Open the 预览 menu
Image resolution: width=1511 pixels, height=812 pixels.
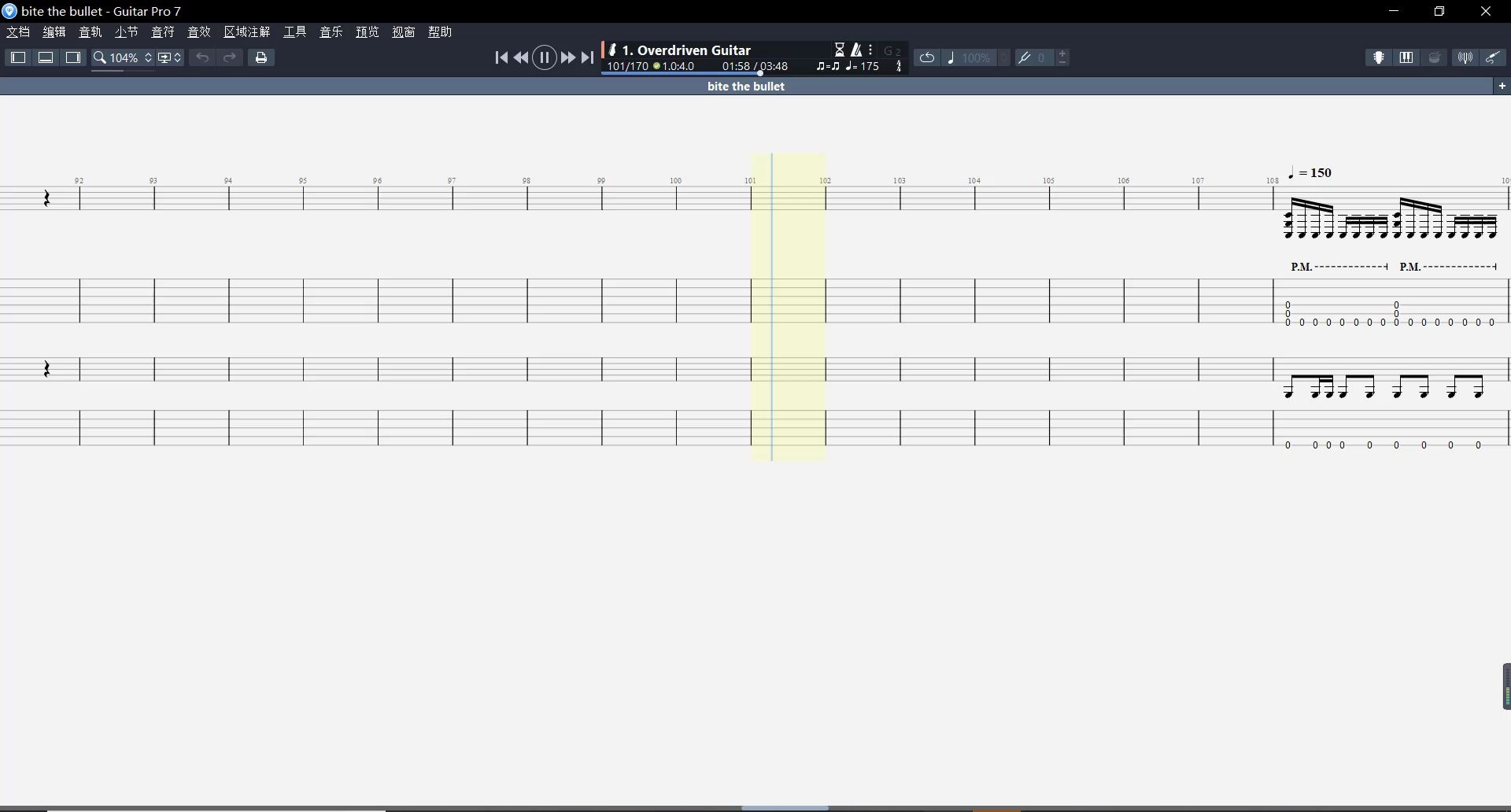pyautogui.click(x=368, y=31)
